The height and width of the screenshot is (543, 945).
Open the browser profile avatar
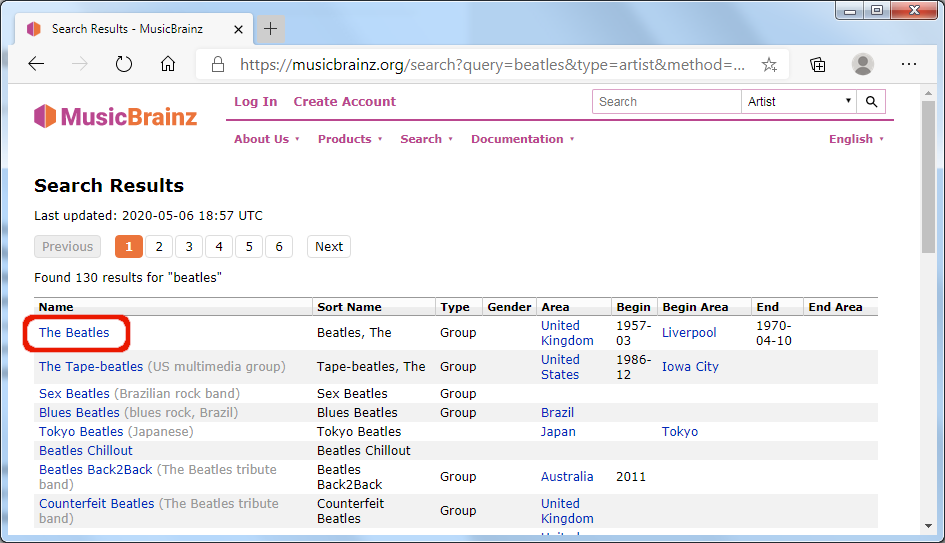click(x=862, y=64)
